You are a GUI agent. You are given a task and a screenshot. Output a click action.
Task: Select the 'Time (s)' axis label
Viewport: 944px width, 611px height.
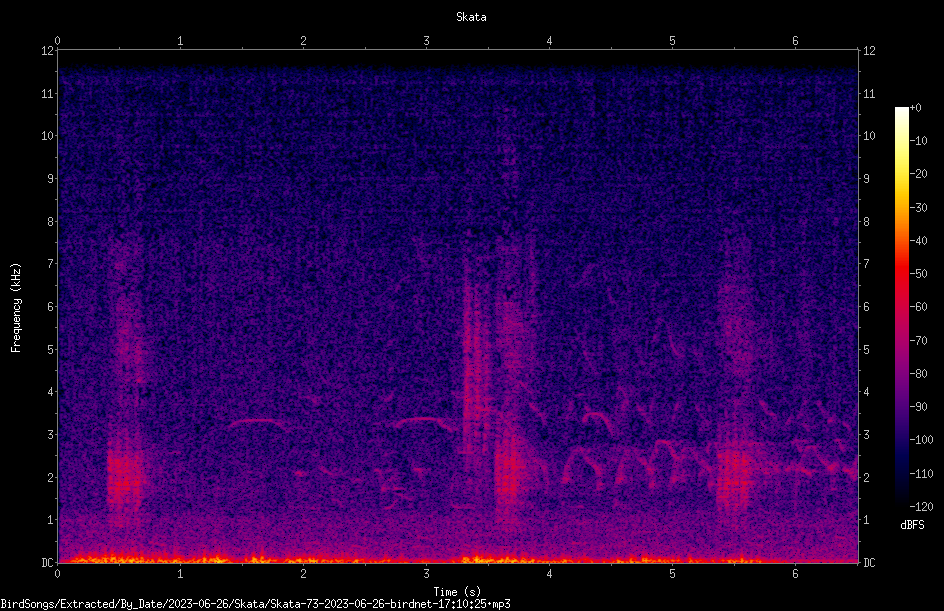pos(457,592)
